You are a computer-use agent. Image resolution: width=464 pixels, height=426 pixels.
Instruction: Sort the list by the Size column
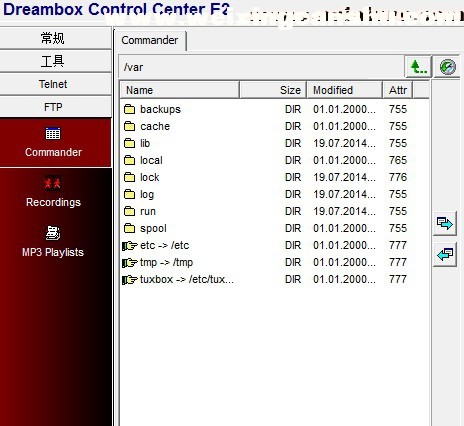pos(273,90)
